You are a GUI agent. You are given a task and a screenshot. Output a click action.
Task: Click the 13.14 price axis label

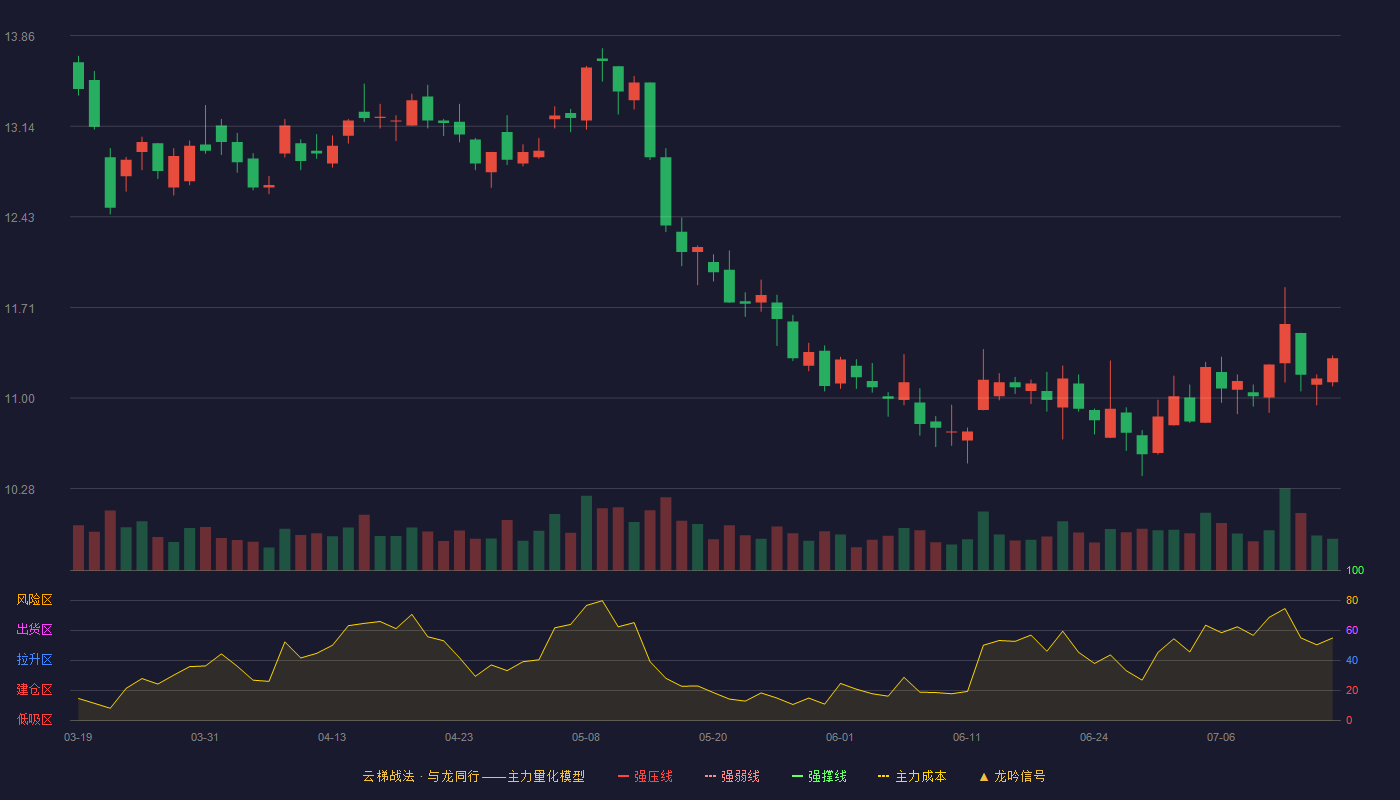pos(20,127)
